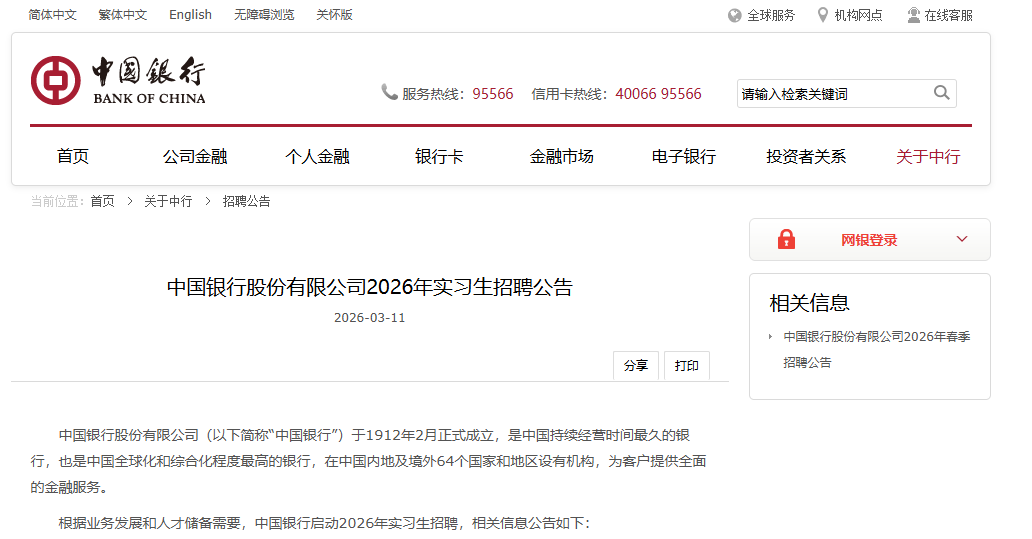Viewport: 1032px width, 539px height.
Task: Click the service hotline number 95566
Action: (492, 94)
